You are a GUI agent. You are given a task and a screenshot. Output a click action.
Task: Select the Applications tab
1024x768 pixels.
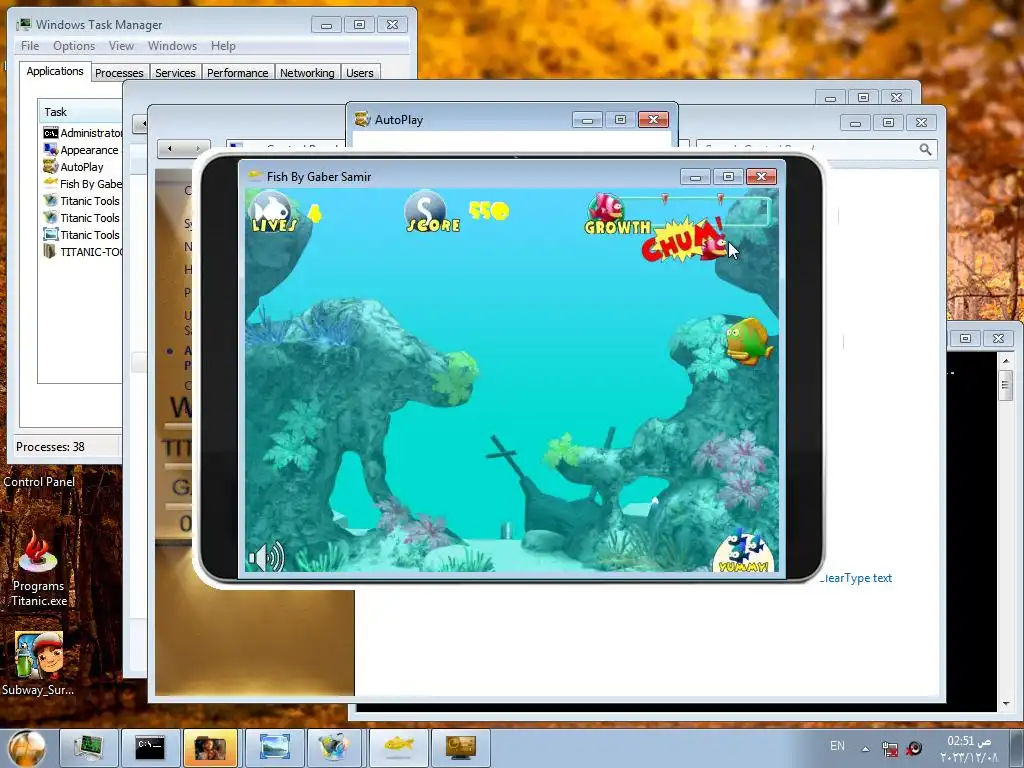point(55,71)
